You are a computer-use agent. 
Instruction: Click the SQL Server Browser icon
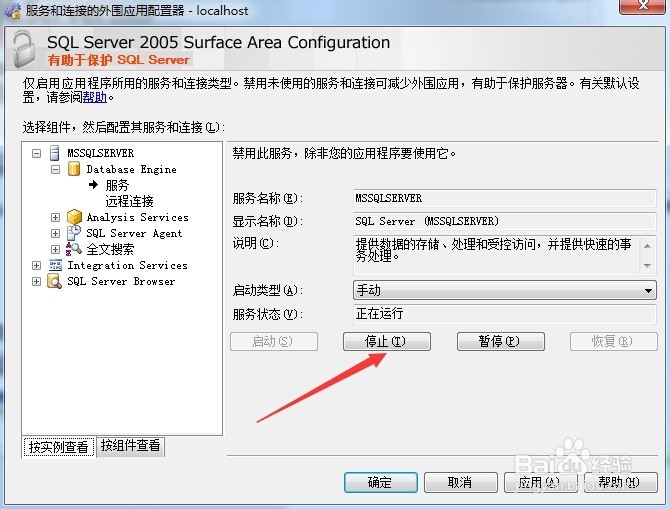[54, 281]
